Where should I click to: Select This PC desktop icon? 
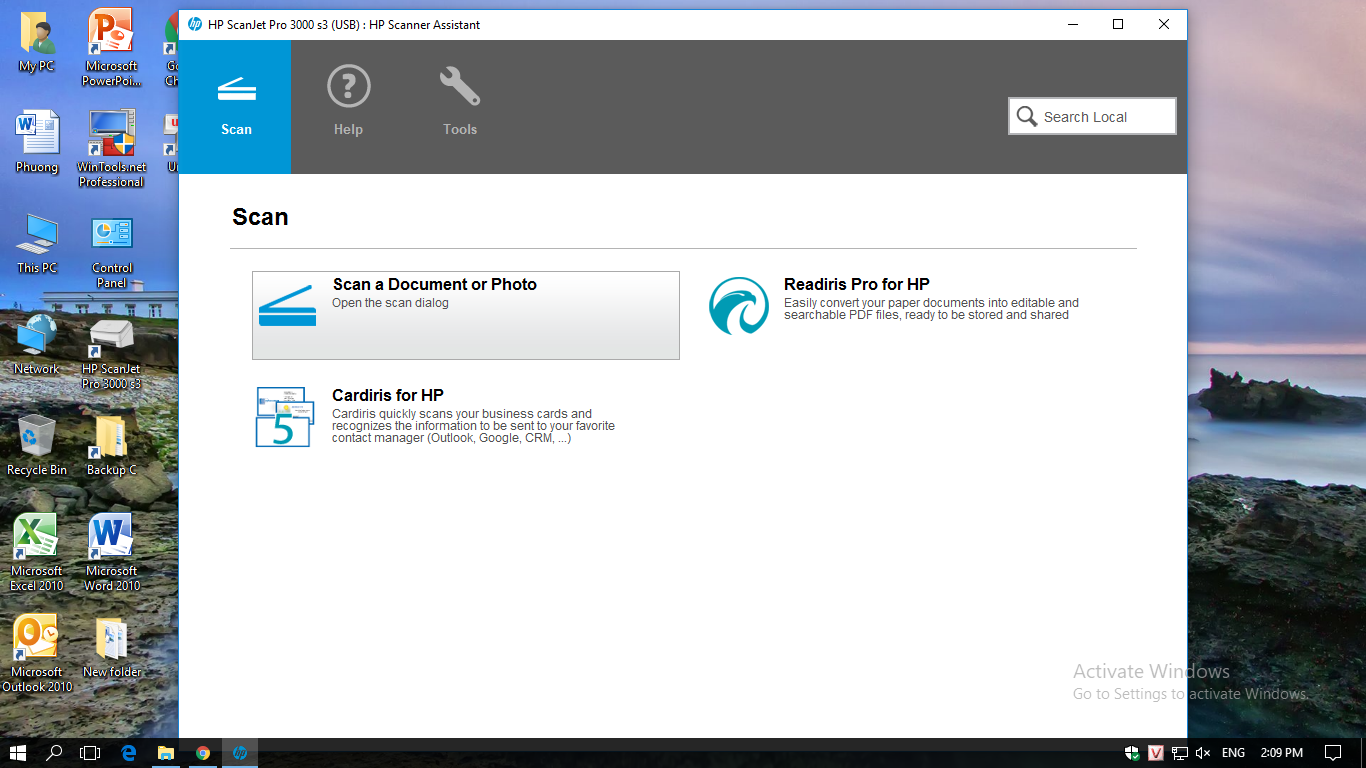37,243
